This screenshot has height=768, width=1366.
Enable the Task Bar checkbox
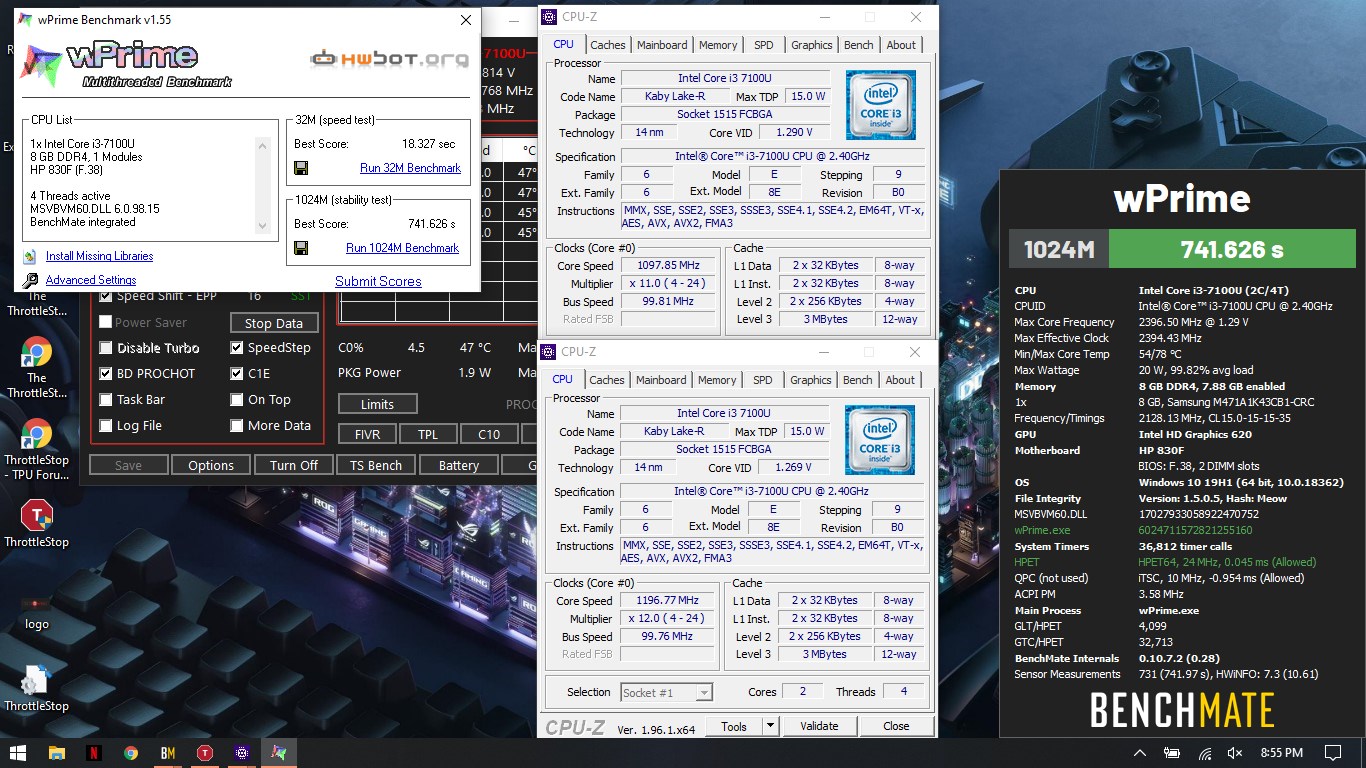(106, 400)
